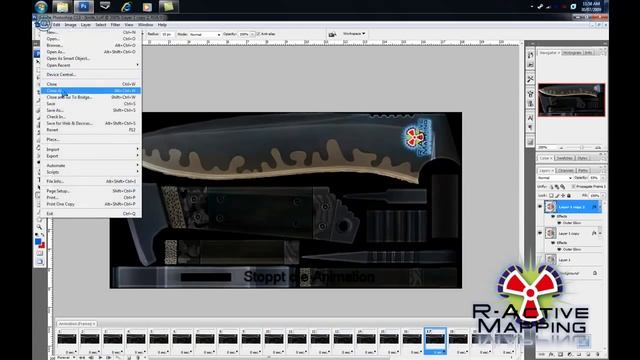Click the delete layer trash icon

coord(597,354)
